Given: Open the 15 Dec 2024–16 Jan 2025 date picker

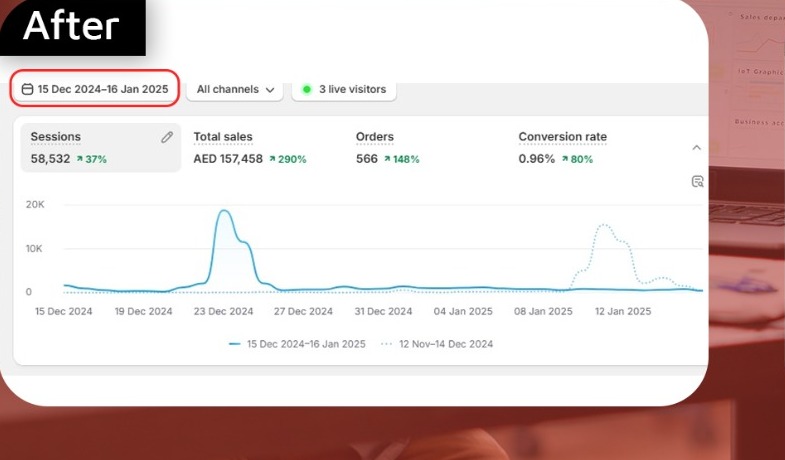Looking at the screenshot, I should tap(95, 89).
